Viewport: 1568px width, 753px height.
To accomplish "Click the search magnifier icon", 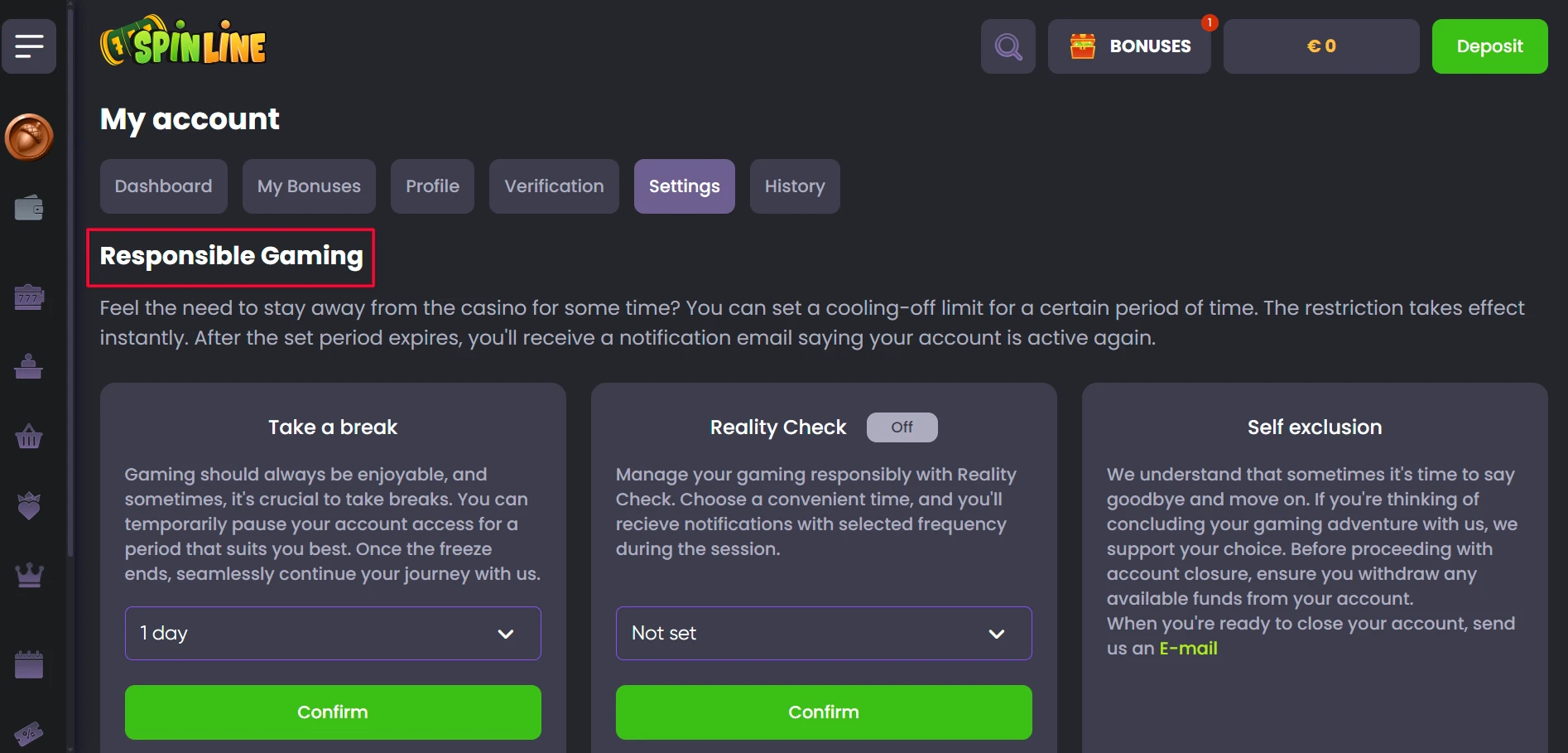I will coord(1008,46).
